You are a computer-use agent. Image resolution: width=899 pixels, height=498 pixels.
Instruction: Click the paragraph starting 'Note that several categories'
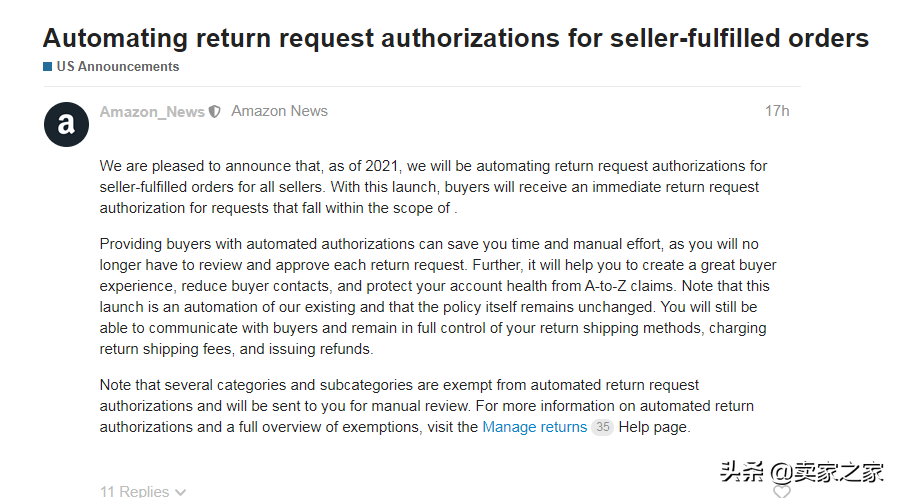pos(427,406)
